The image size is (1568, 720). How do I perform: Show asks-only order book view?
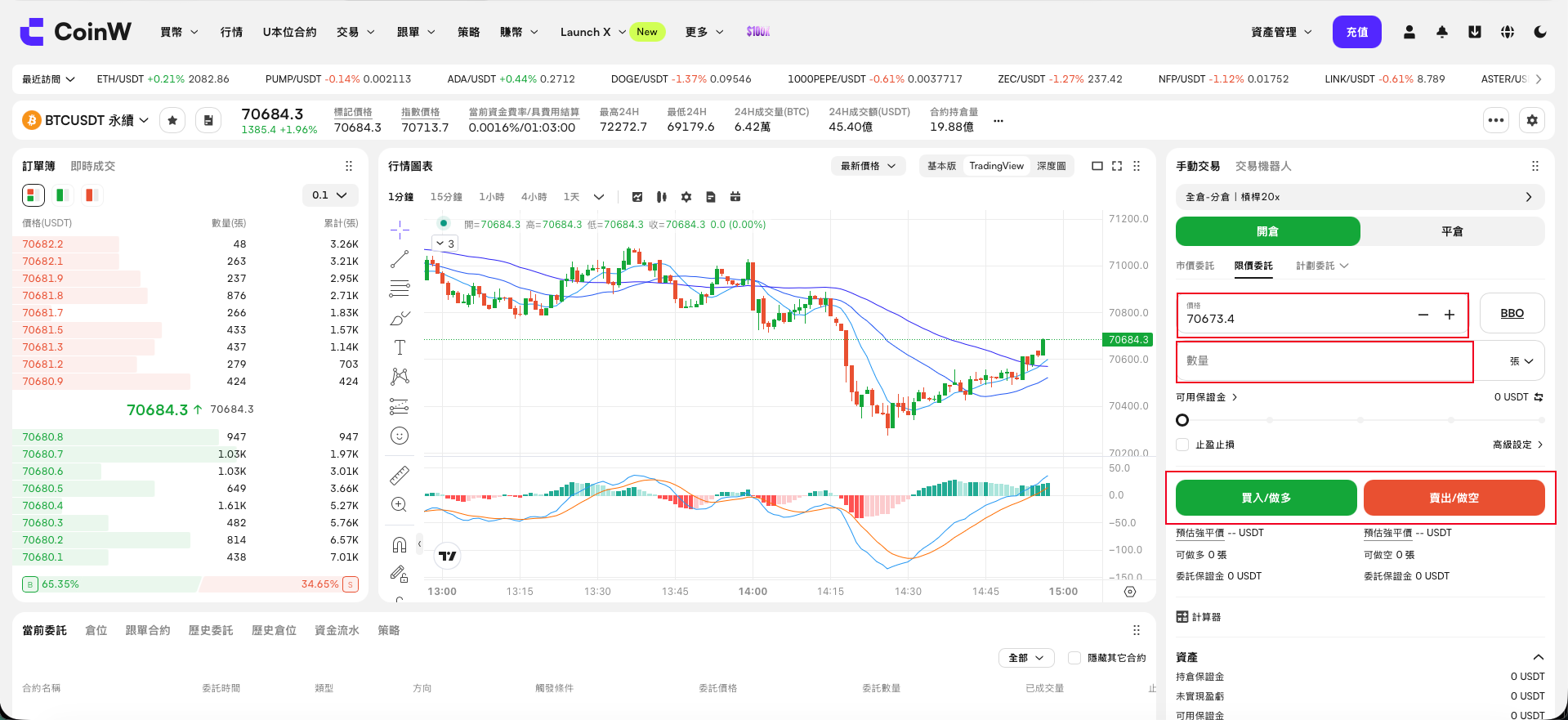[x=91, y=195]
